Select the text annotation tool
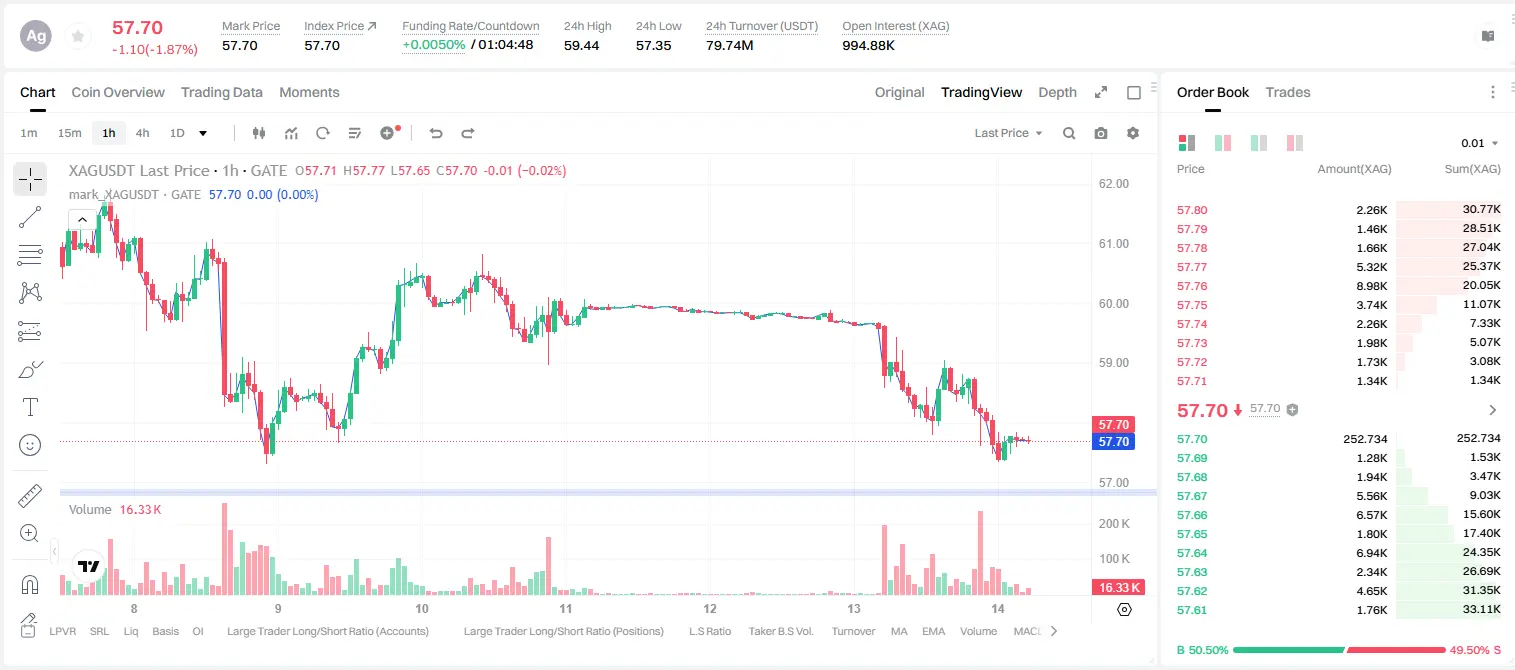The width and height of the screenshot is (1515, 670). click(30, 407)
